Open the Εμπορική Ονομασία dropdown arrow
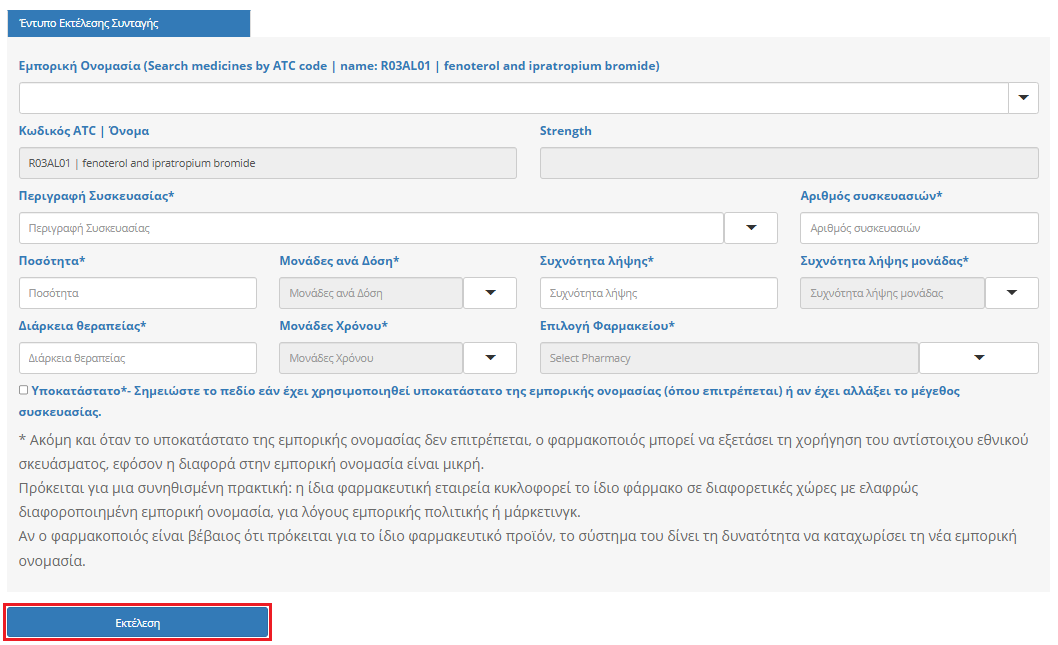1058x645 pixels. 1023,98
